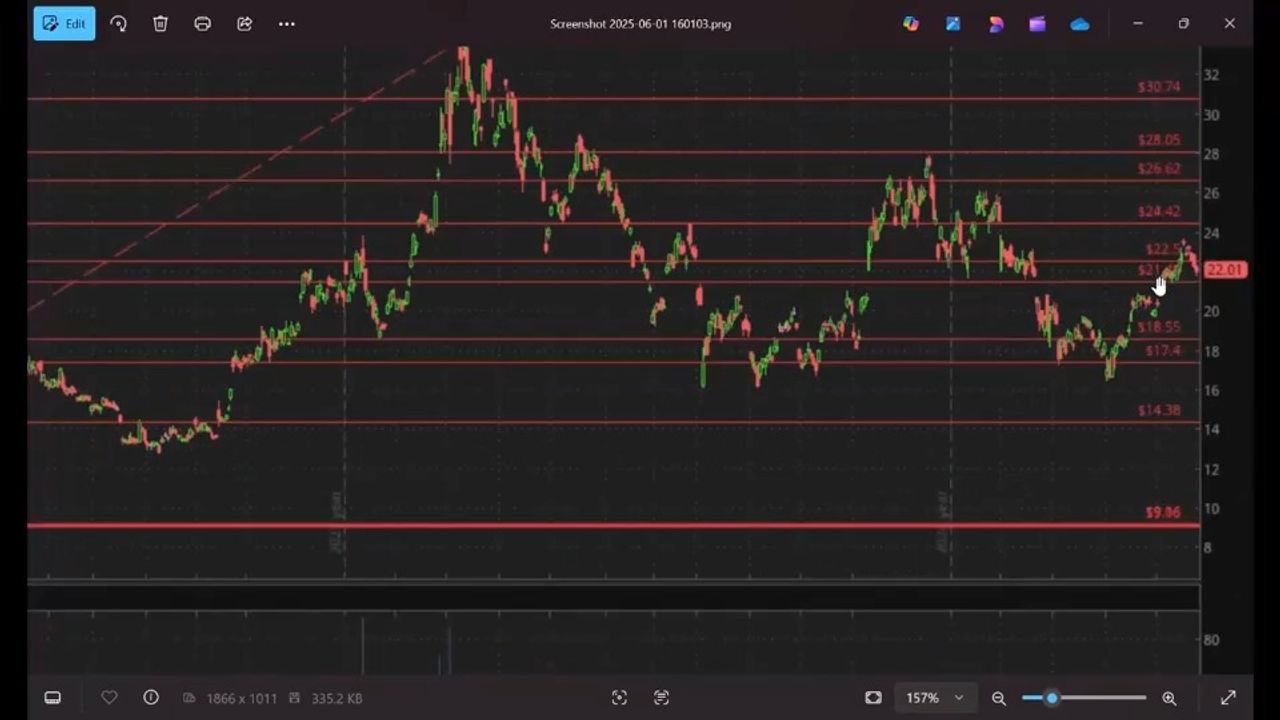Viewport: 1280px width, 720px height.
Task: Print the image using the printer icon
Action: click(202, 24)
